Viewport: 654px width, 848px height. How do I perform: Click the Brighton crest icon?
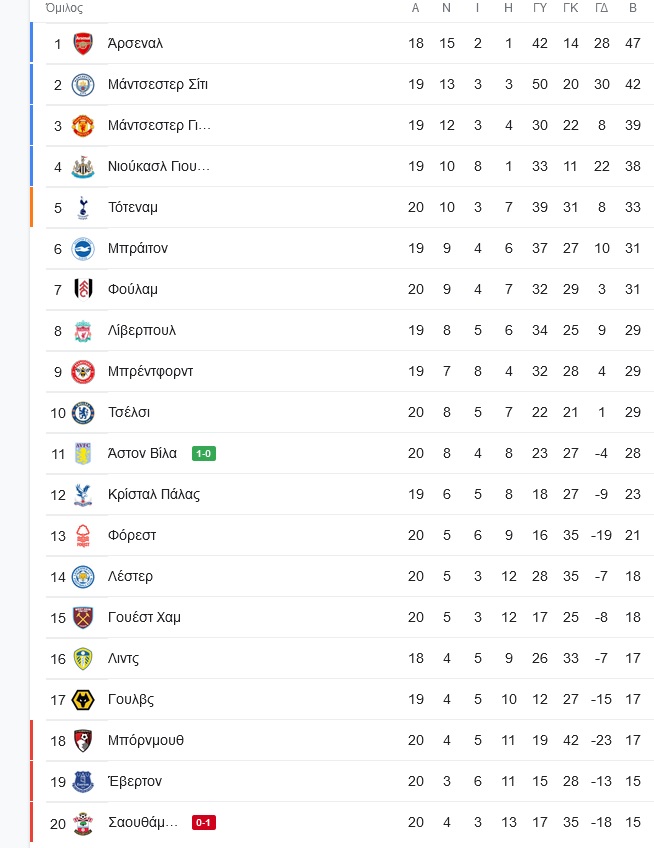(x=83, y=249)
